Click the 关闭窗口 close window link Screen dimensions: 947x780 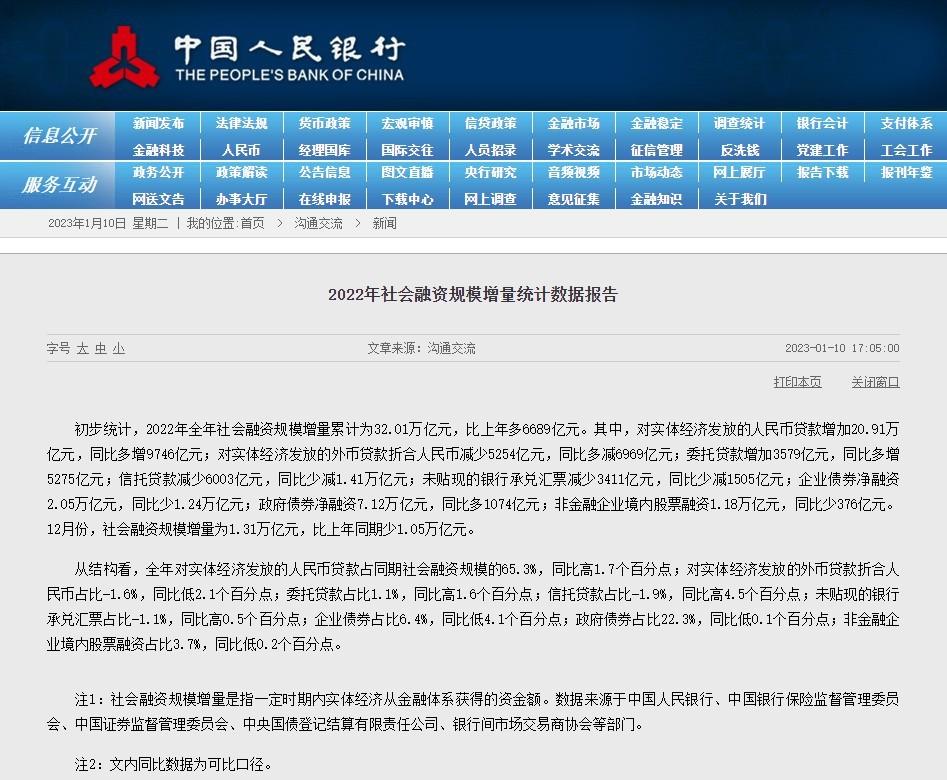[x=875, y=382]
